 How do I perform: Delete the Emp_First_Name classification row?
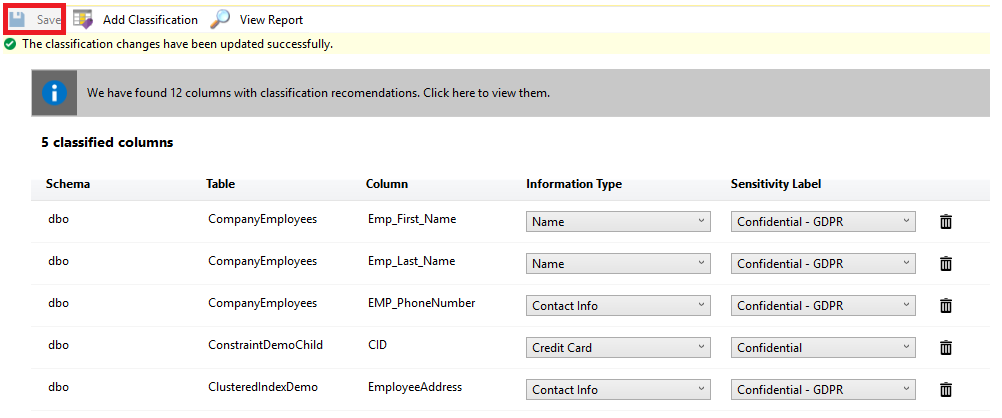coord(946,222)
